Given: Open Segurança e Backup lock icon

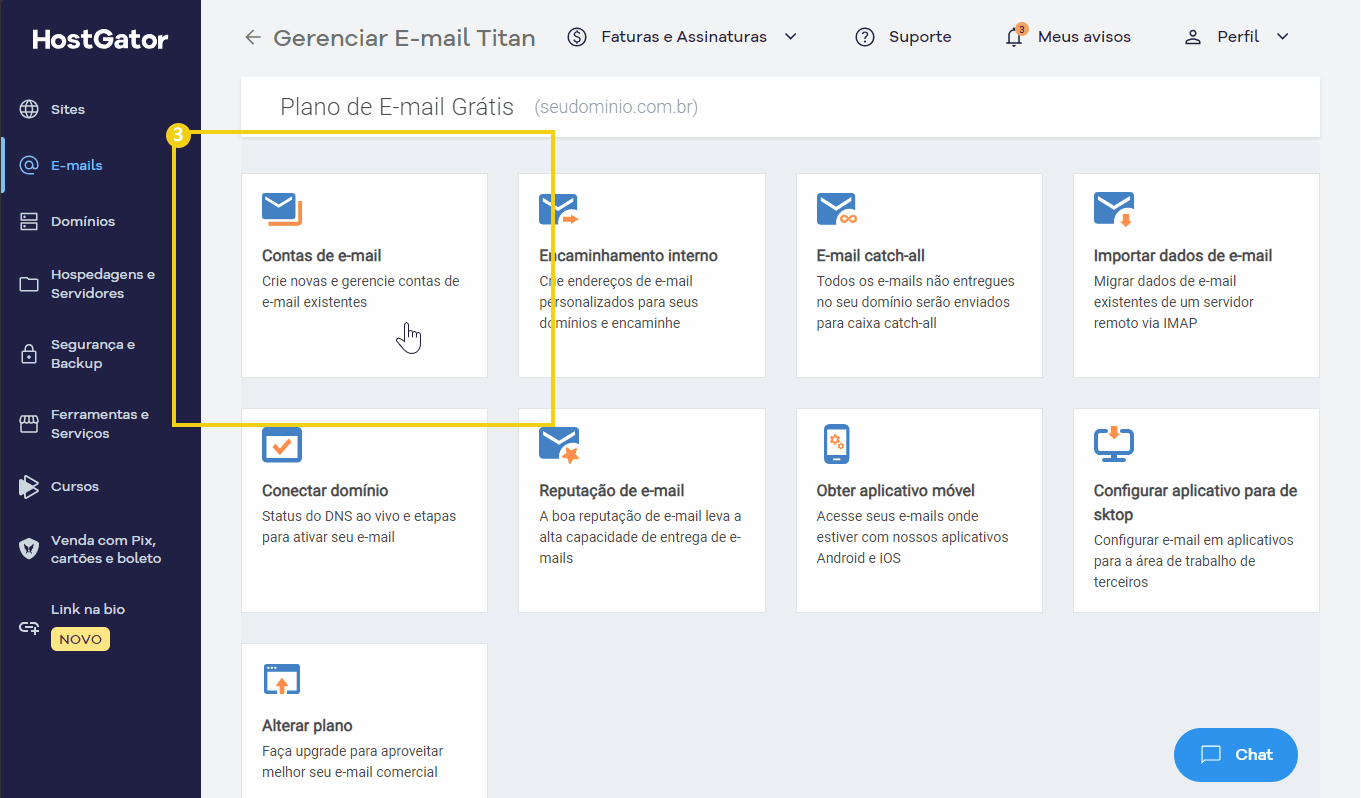Looking at the screenshot, I should 29,354.
